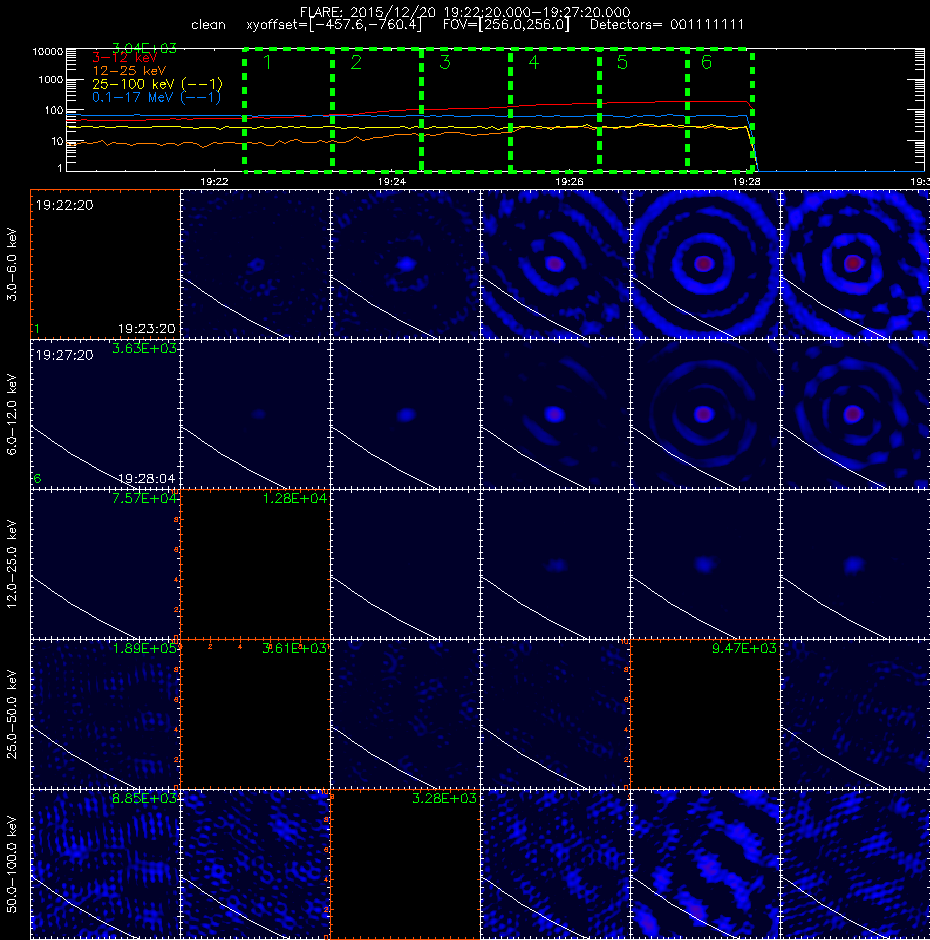930x940 pixels.
Task: Click the 19:28 time axis label
Action: 747,181
